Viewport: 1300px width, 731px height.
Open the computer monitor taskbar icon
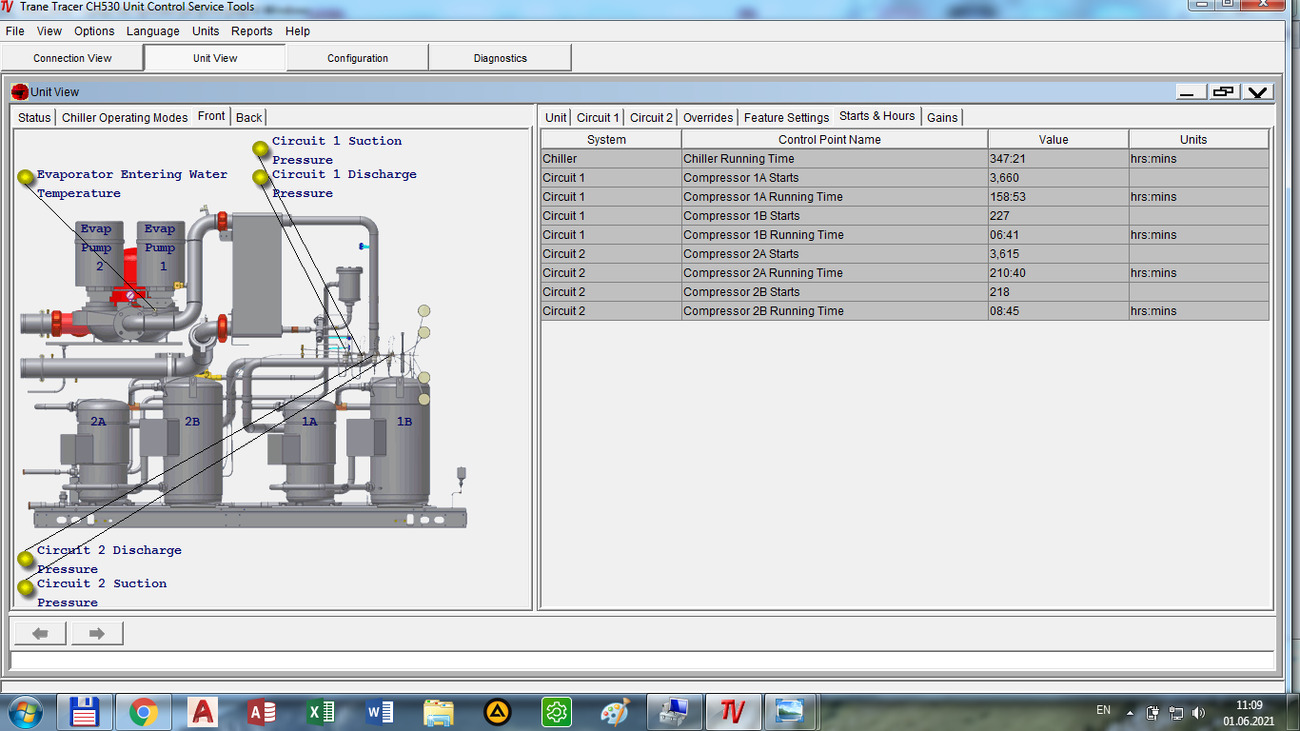(x=674, y=712)
